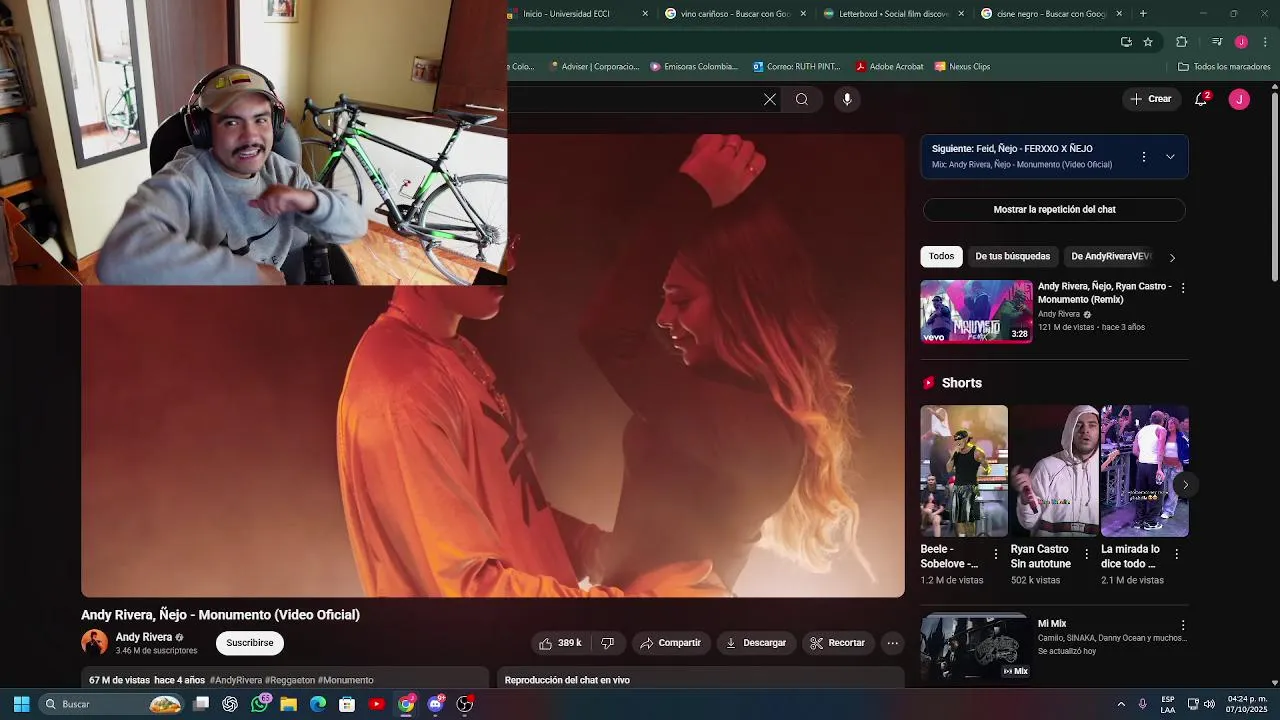The image size is (1280, 720).
Task: Open Discord from the taskbar
Action: click(x=435, y=704)
